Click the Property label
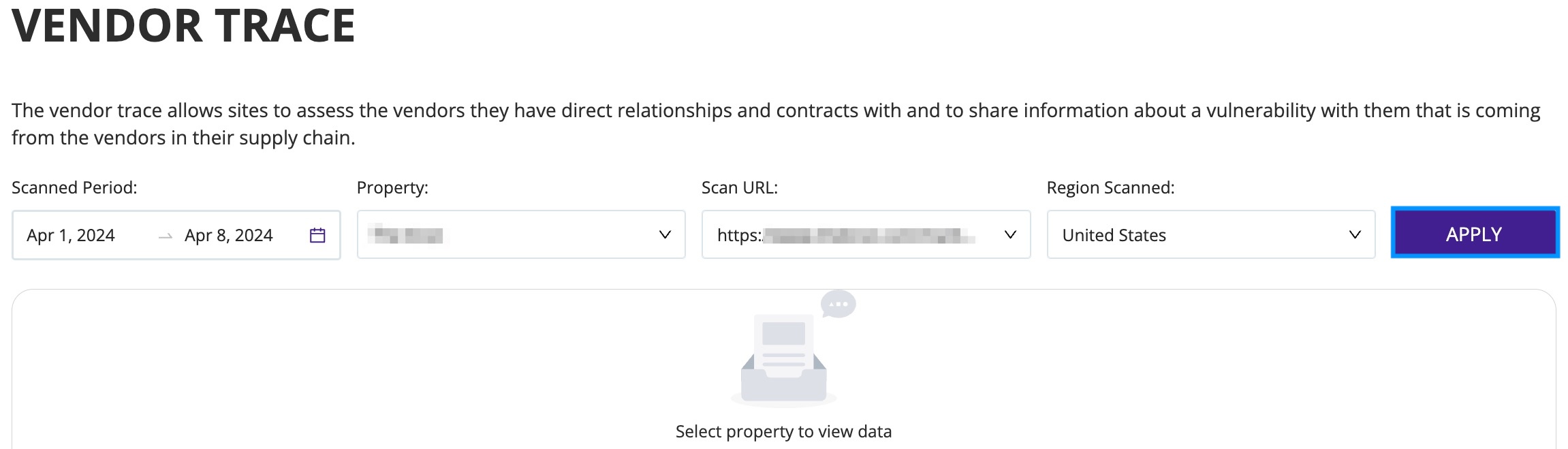The height and width of the screenshot is (449, 1568). coord(392,187)
